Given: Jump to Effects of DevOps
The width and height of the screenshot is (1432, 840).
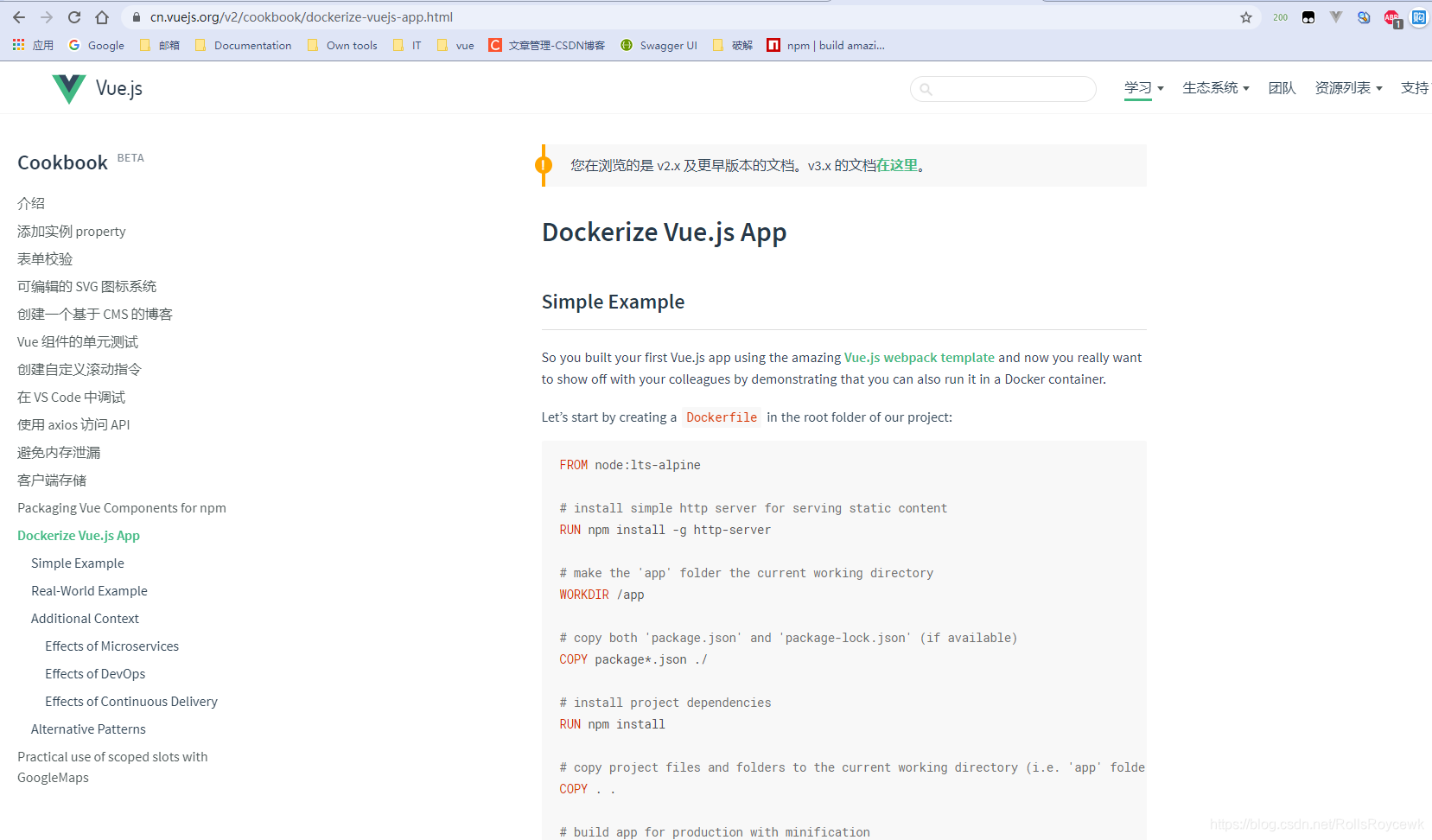Looking at the screenshot, I should (x=95, y=673).
